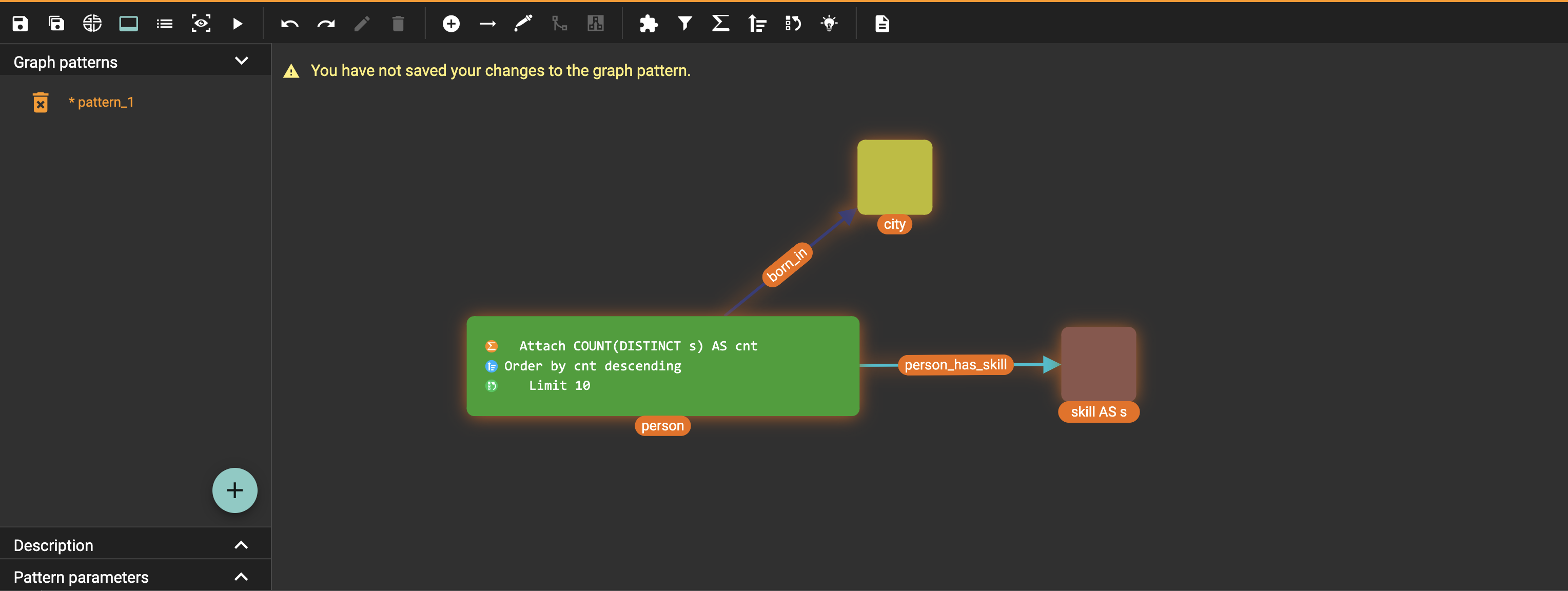
Task: Toggle the list view icon
Action: (164, 24)
